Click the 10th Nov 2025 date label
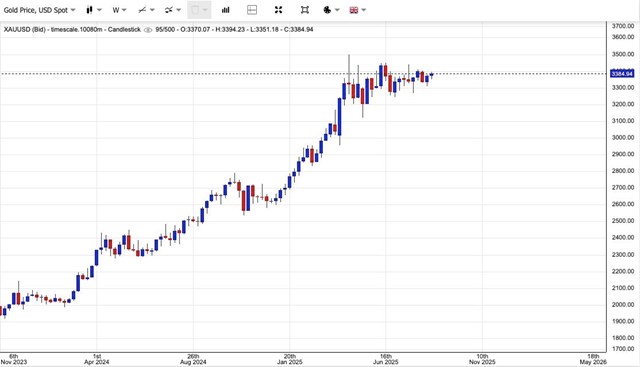Image resolution: width=640 pixels, height=367 pixels. (x=482, y=359)
